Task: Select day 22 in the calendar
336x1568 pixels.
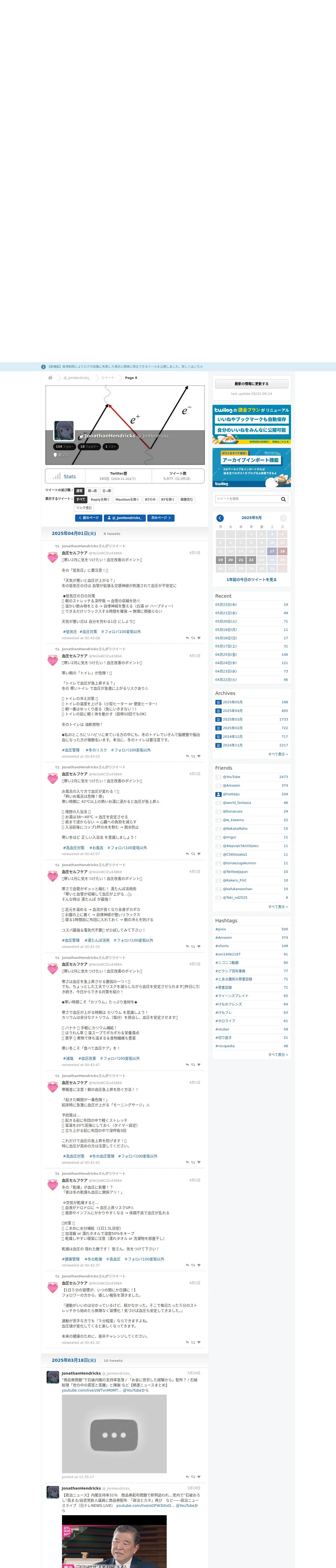Action: pos(251,560)
